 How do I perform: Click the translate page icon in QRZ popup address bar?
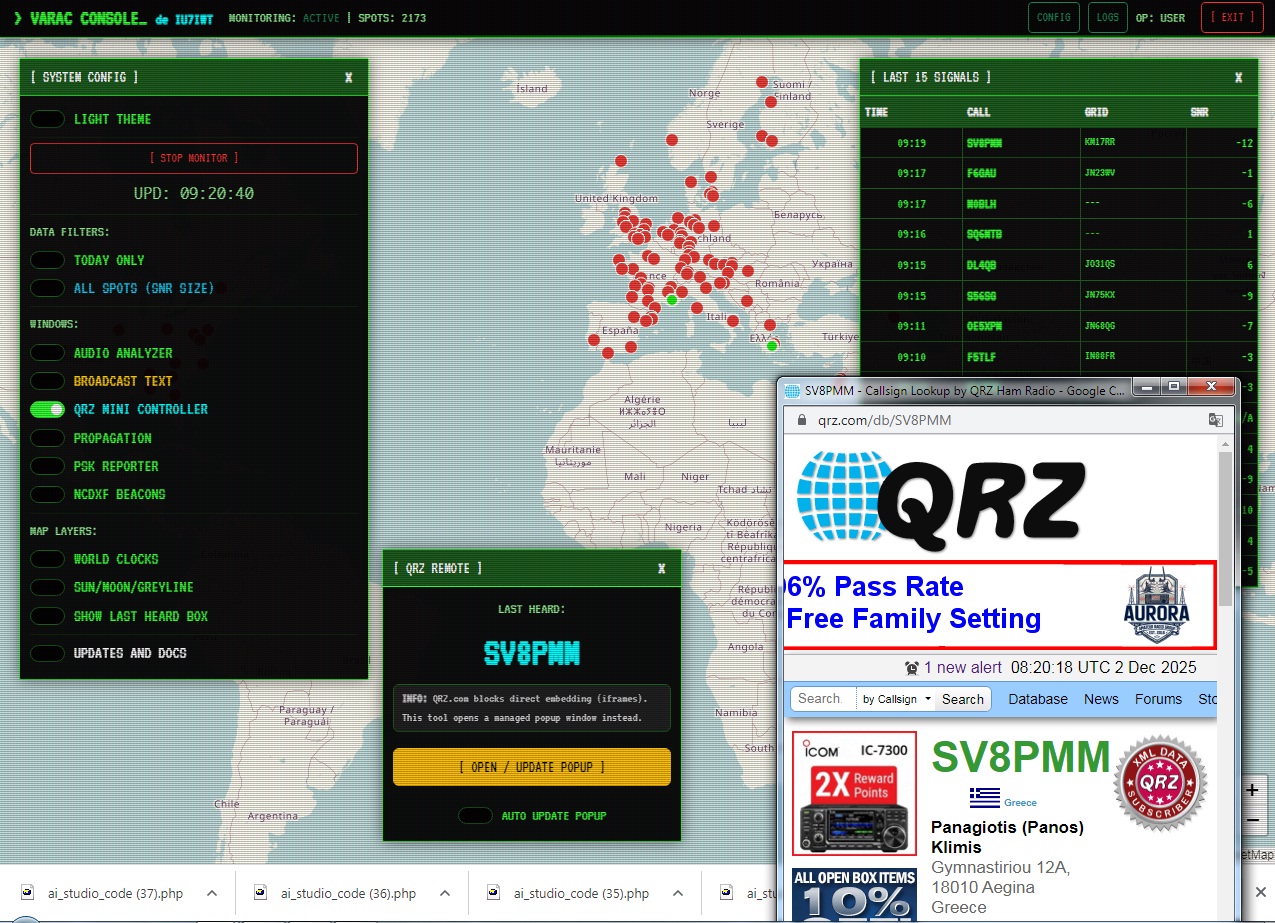coord(1215,420)
